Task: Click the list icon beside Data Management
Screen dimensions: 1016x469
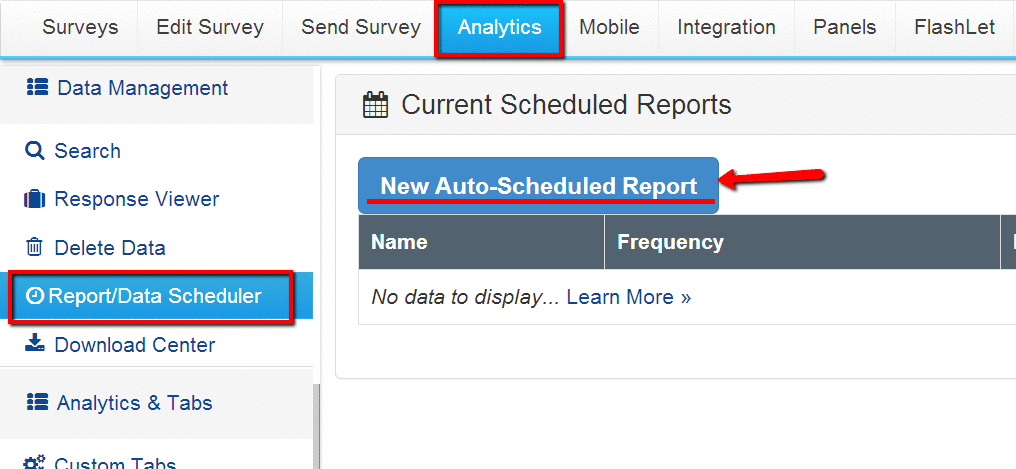Action: click(x=37, y=89)
